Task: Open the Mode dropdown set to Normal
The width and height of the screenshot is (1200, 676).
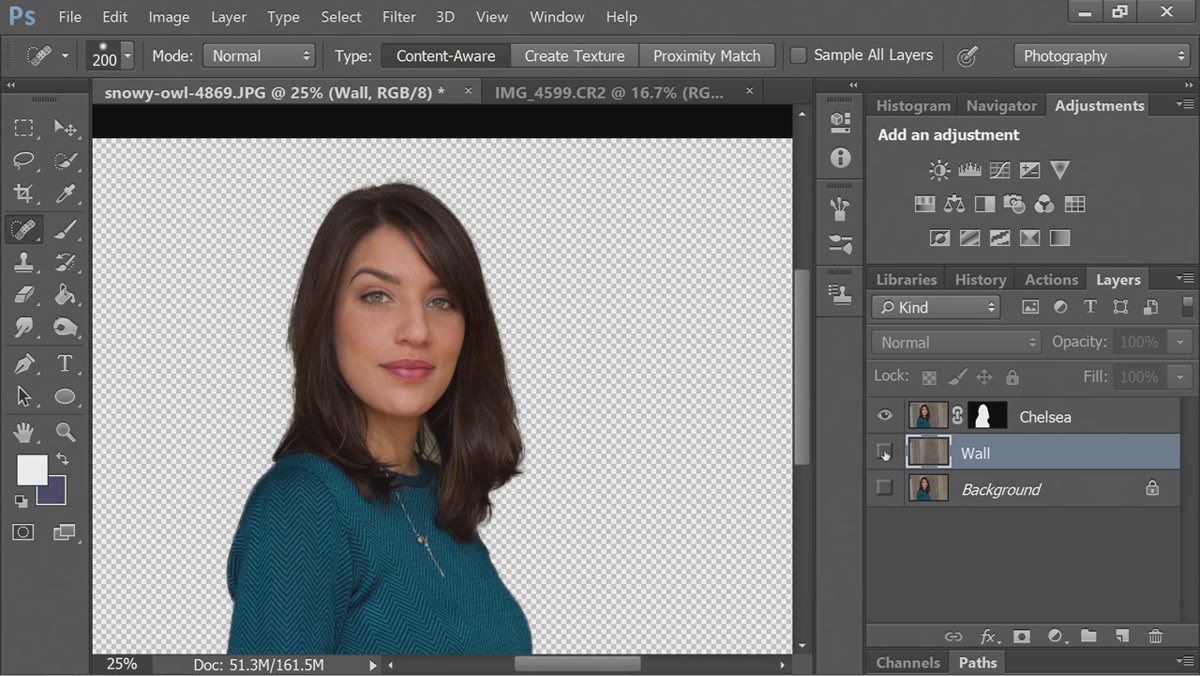Action: coord(259,56)
